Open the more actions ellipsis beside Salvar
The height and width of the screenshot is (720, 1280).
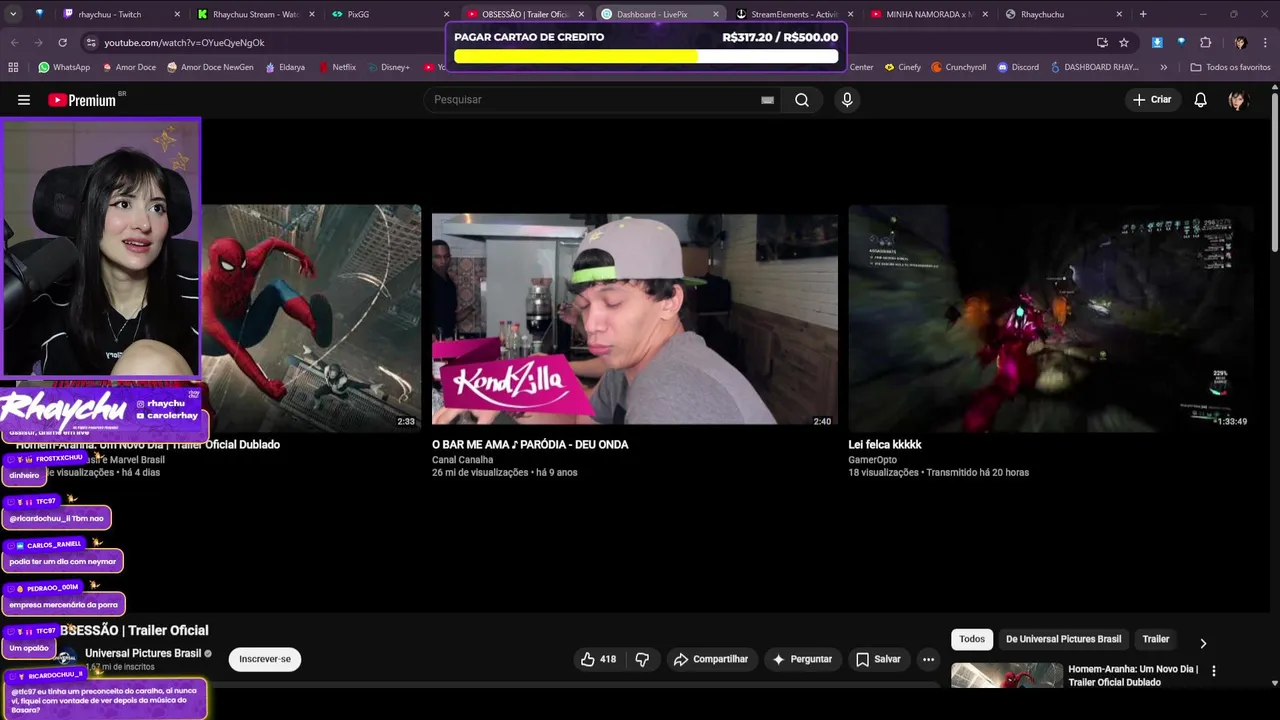click(928, 659)
